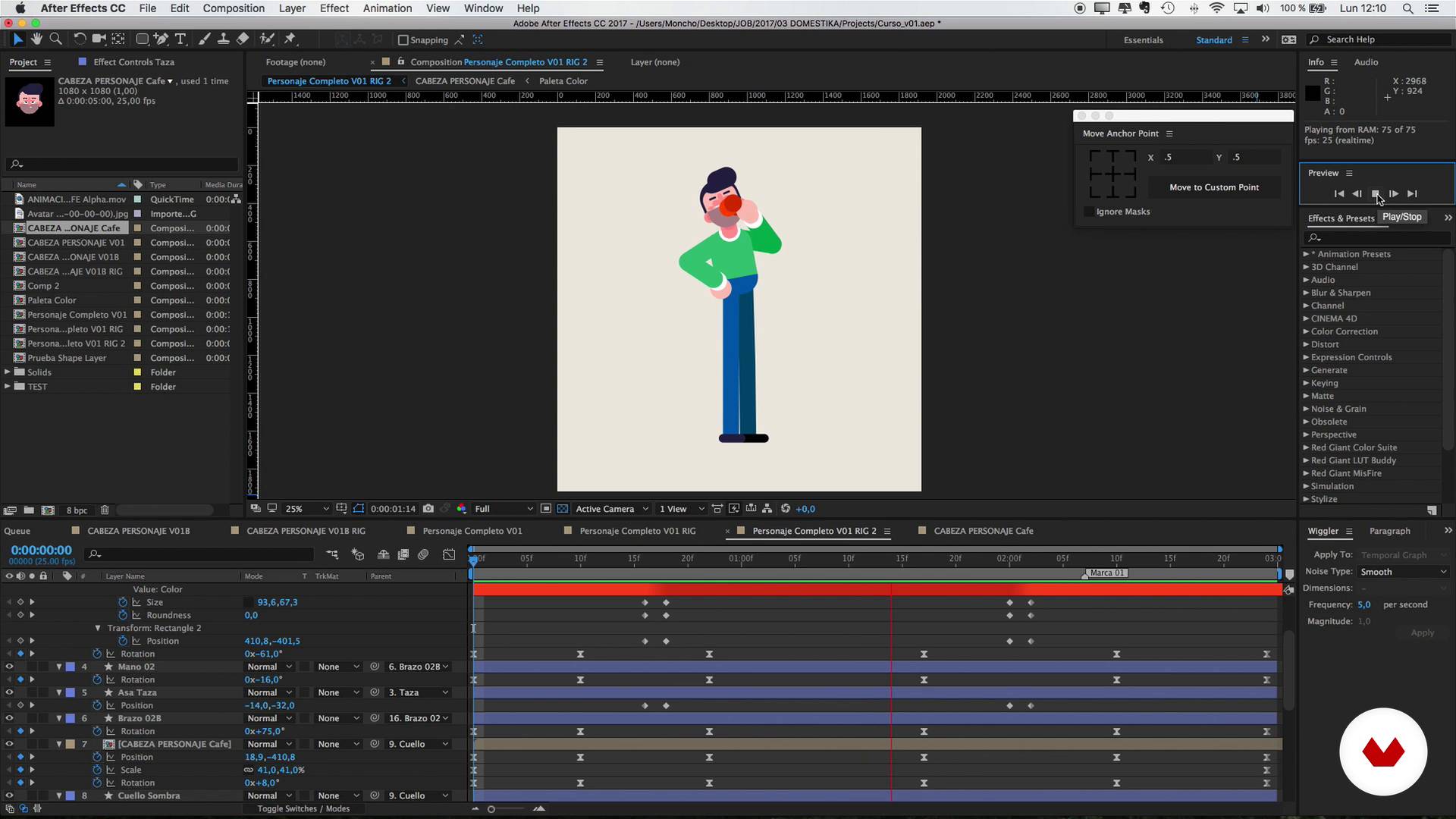Select the Rotation tool
The height and width of the screenshot is (819, 1456).
(x=80, y=39)
